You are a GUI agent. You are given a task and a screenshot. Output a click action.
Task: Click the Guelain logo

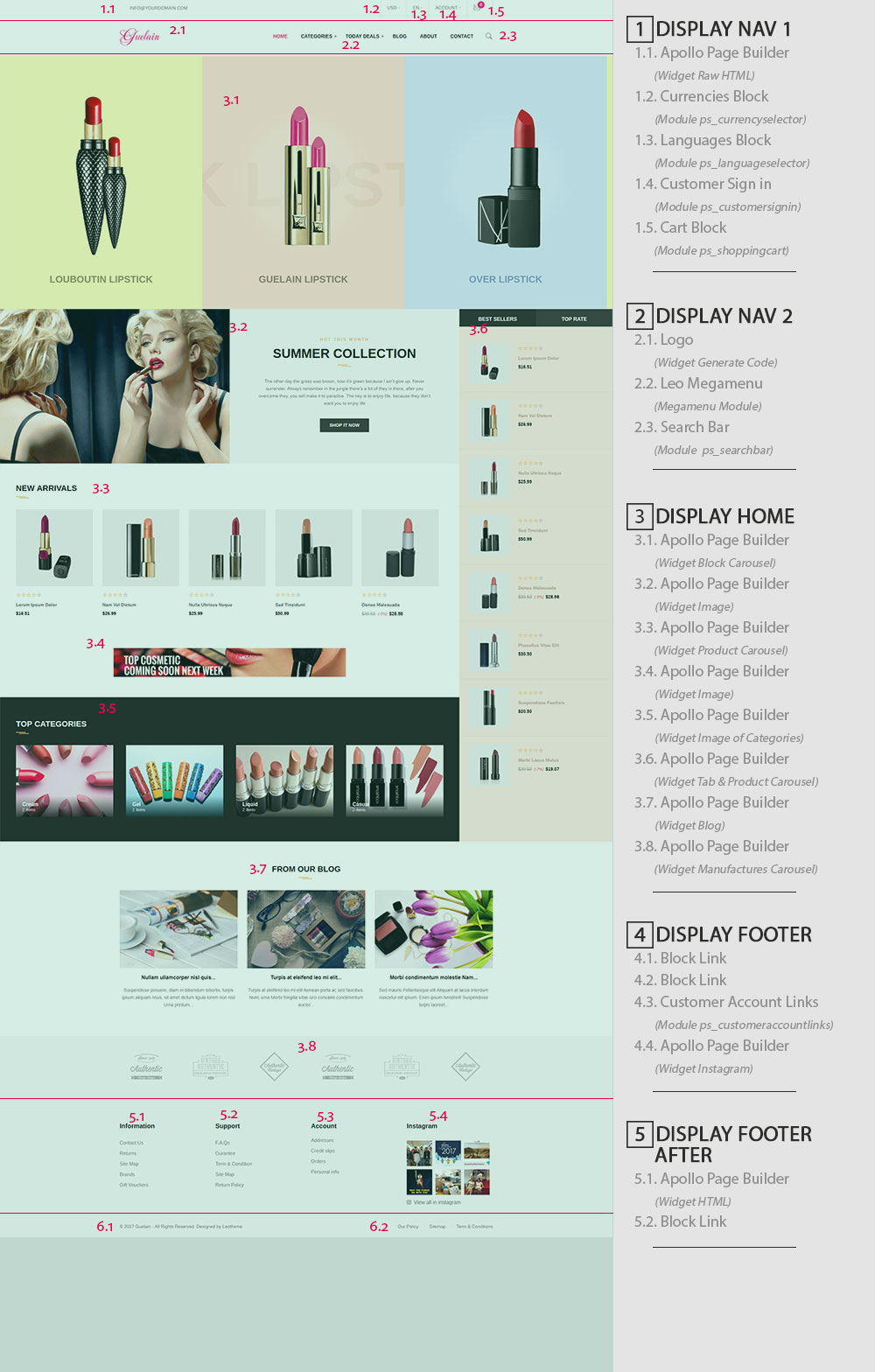click(140, 36)
